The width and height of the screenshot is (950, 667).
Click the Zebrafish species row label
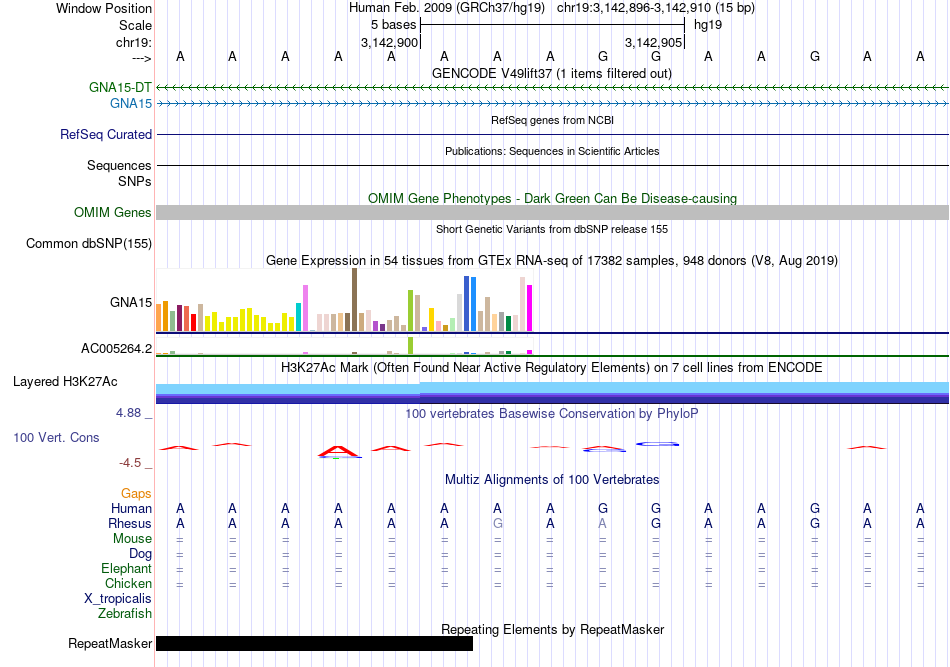point(125,614)
